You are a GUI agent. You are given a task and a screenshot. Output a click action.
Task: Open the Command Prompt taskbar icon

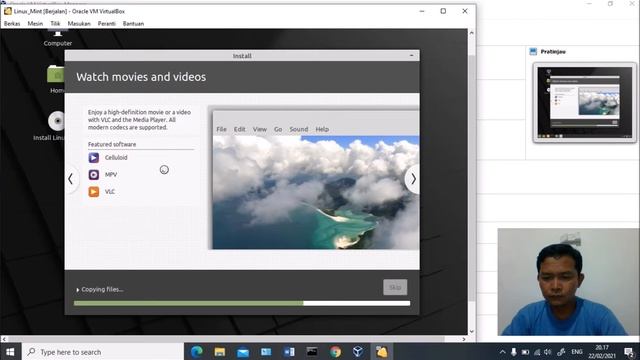tap(312, 351)
